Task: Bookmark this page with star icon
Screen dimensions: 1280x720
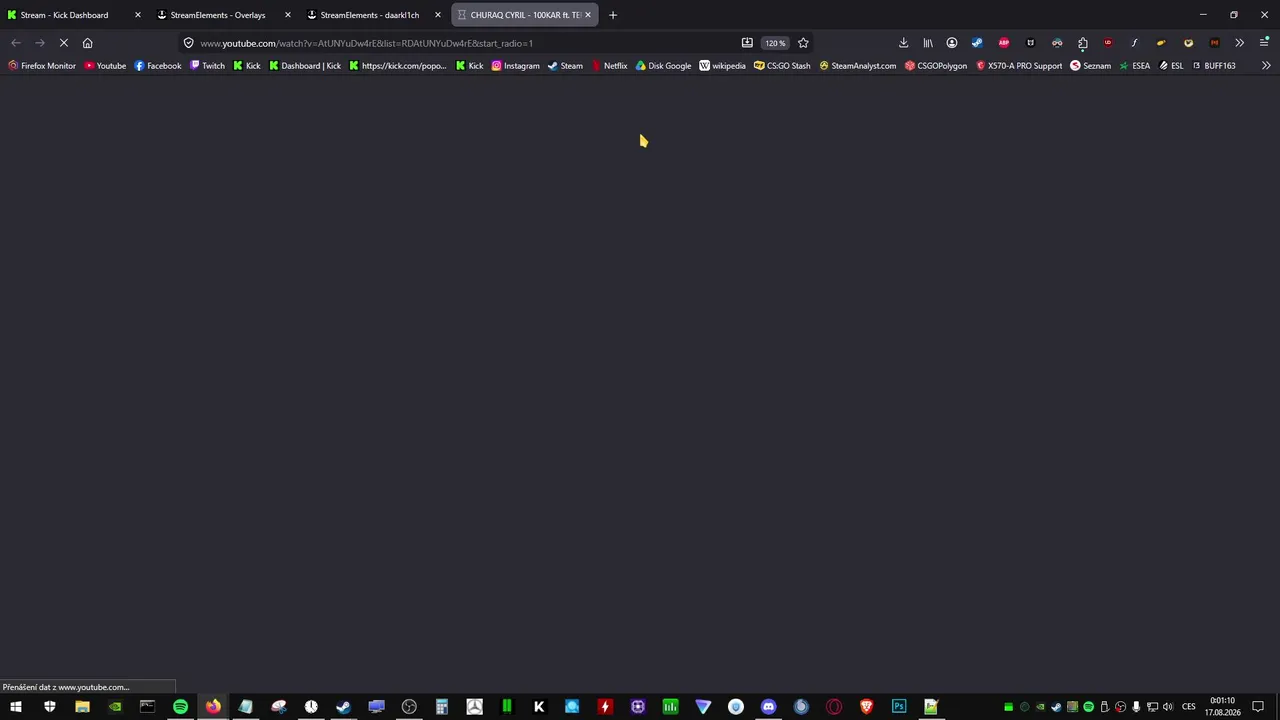Action: pos(803,43)
